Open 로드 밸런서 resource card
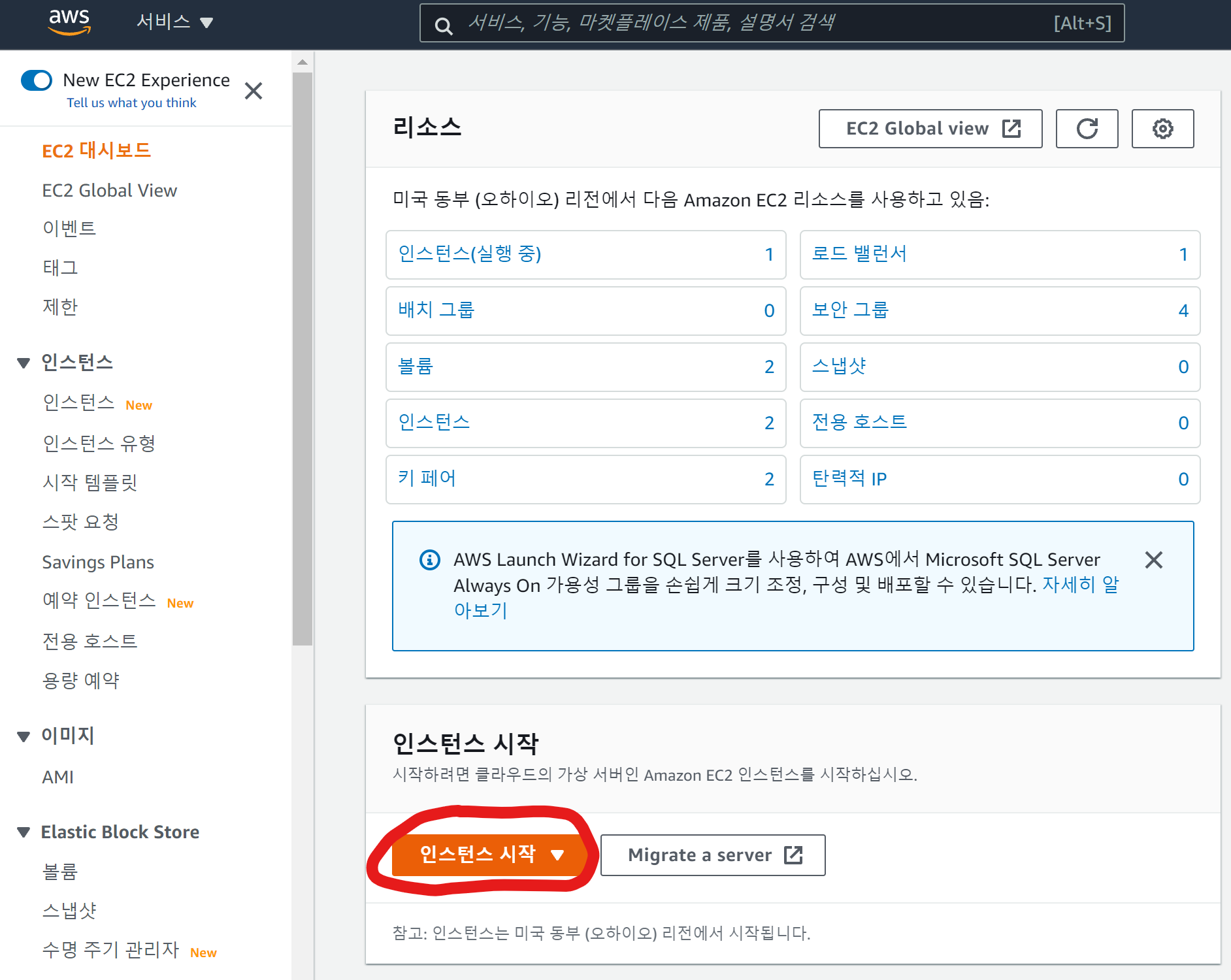The height and width of the screenshot is (980, 1231). 1000,255
